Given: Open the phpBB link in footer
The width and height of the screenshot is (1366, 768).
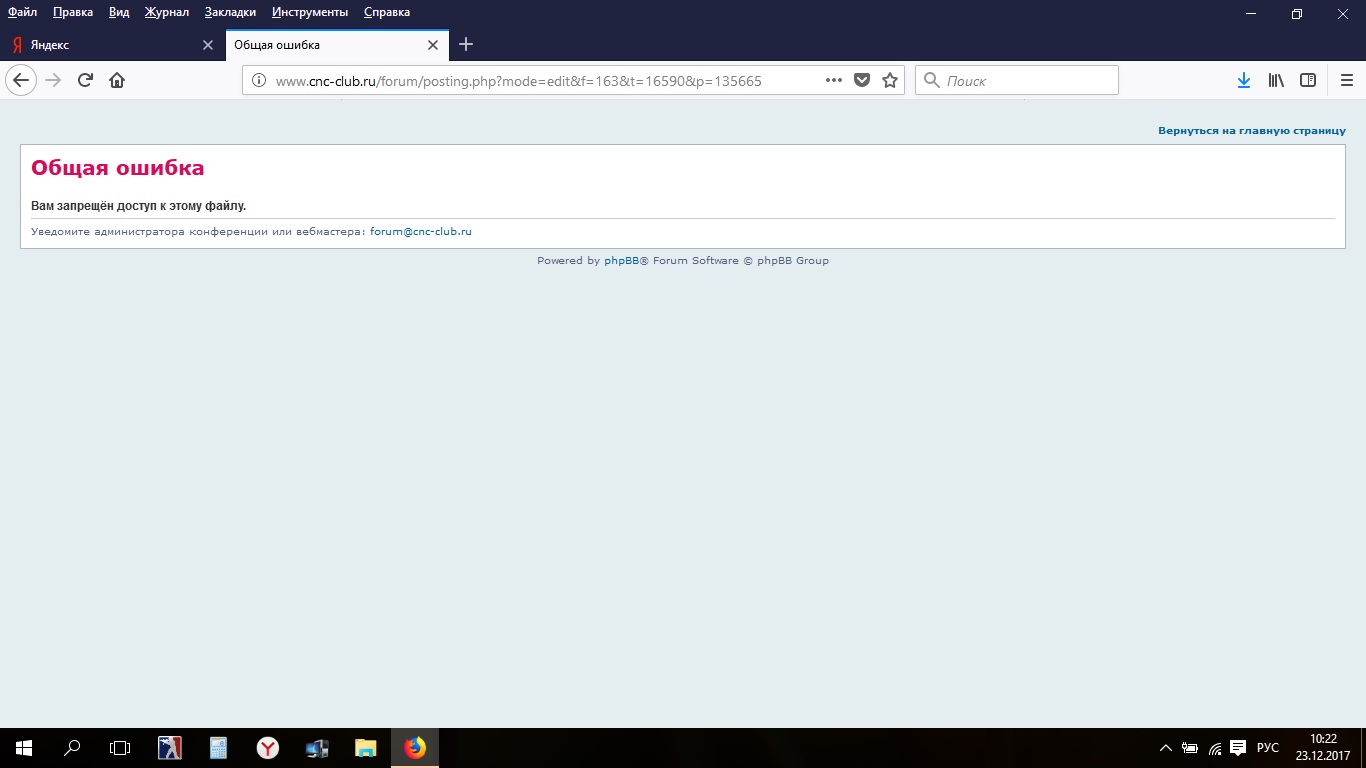Looking at the screenshot, I should (621, 261).
